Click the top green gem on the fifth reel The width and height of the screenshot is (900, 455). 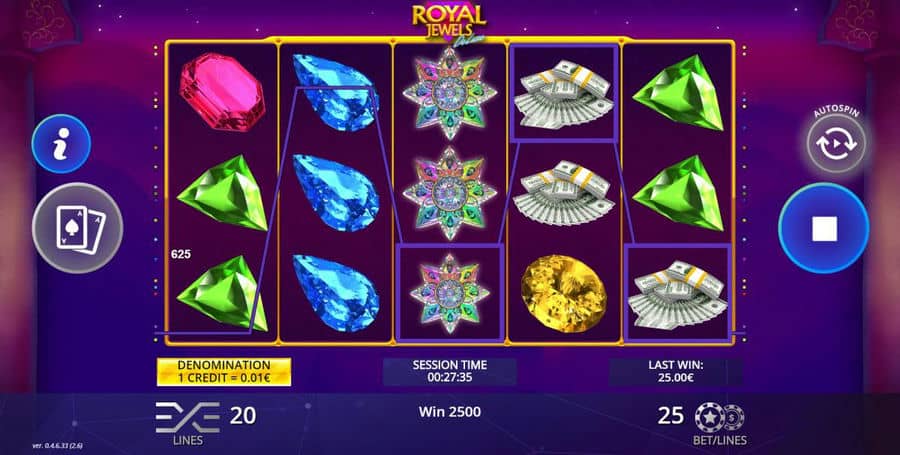(678, 92)
